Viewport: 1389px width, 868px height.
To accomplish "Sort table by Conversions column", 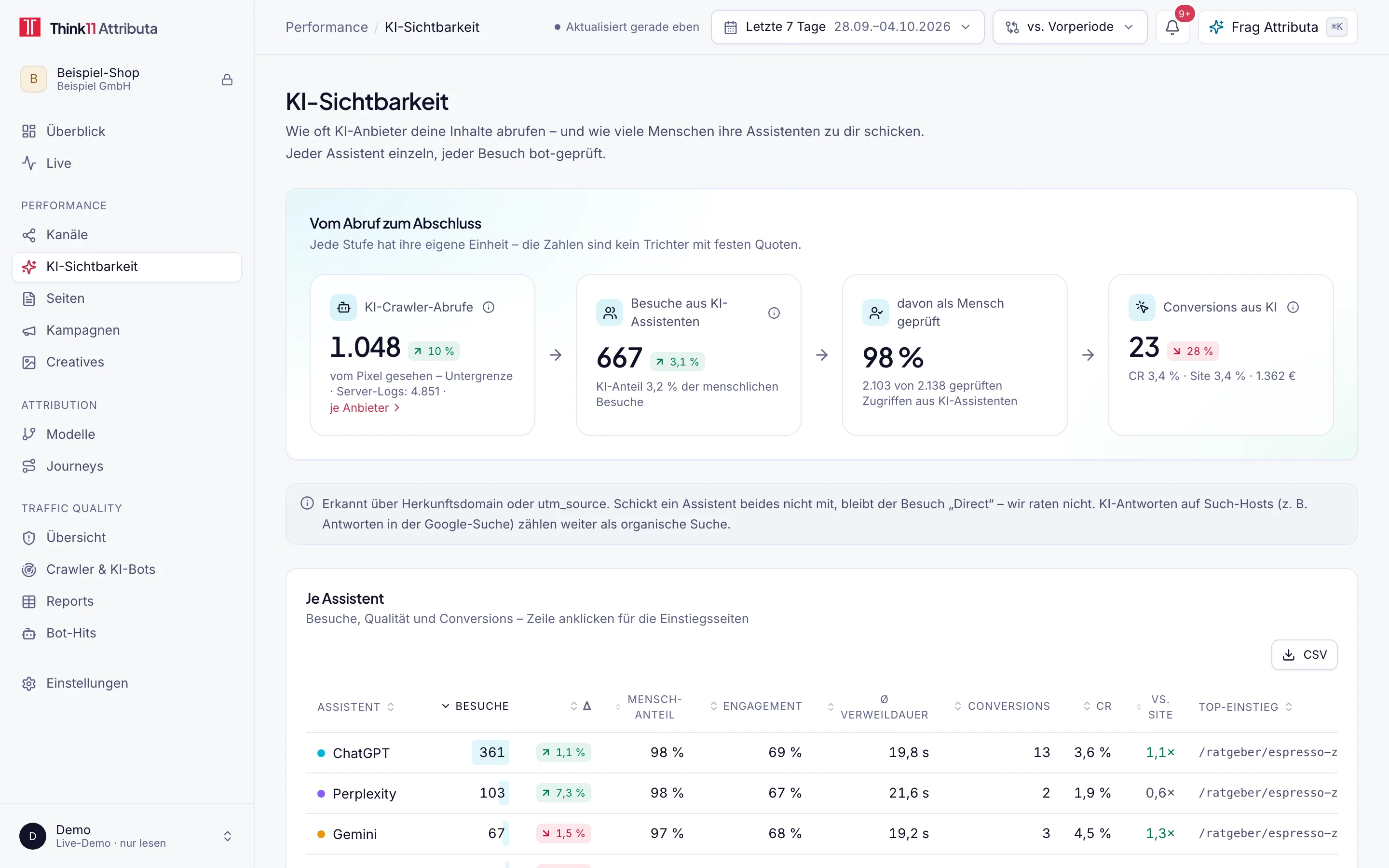I will click(1002, 706).
